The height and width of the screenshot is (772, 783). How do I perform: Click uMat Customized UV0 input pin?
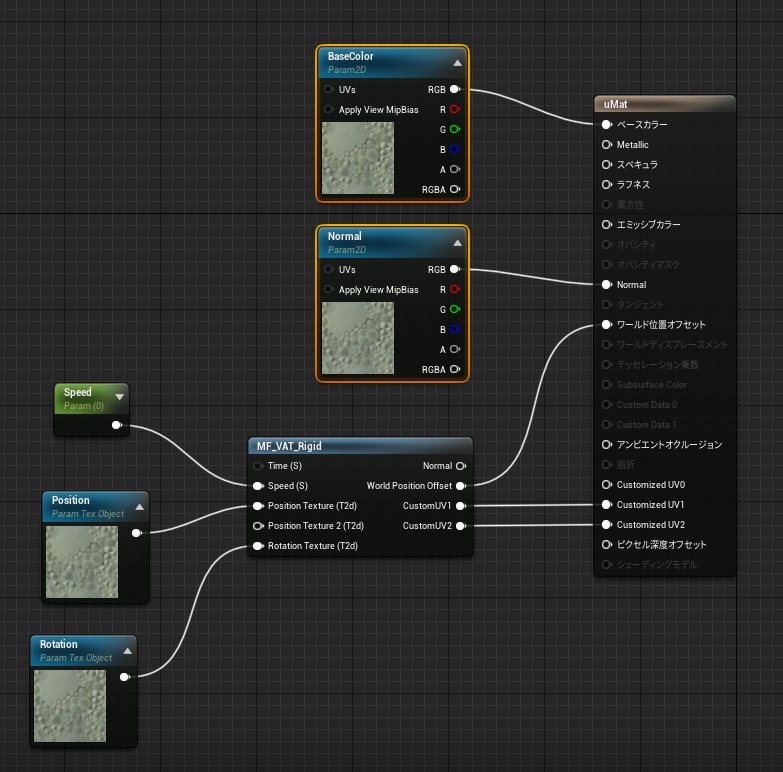pyautogui.click(x=607, y=484)
